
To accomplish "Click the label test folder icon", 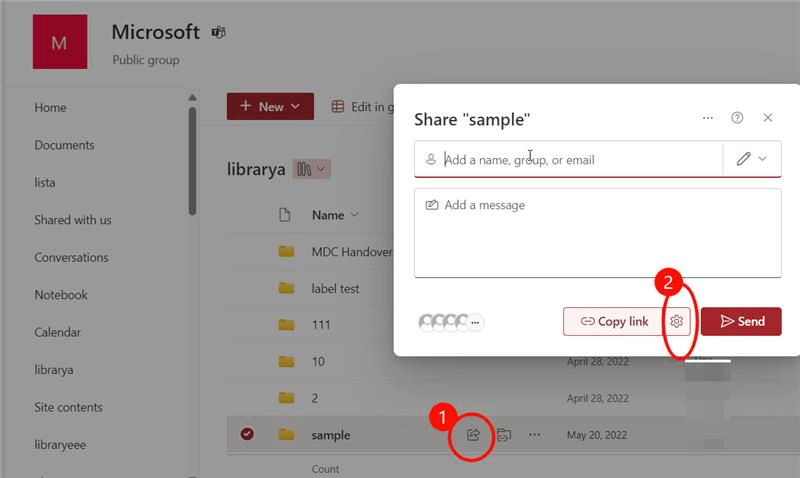I will pyautogui.click(x=286, y=288).
